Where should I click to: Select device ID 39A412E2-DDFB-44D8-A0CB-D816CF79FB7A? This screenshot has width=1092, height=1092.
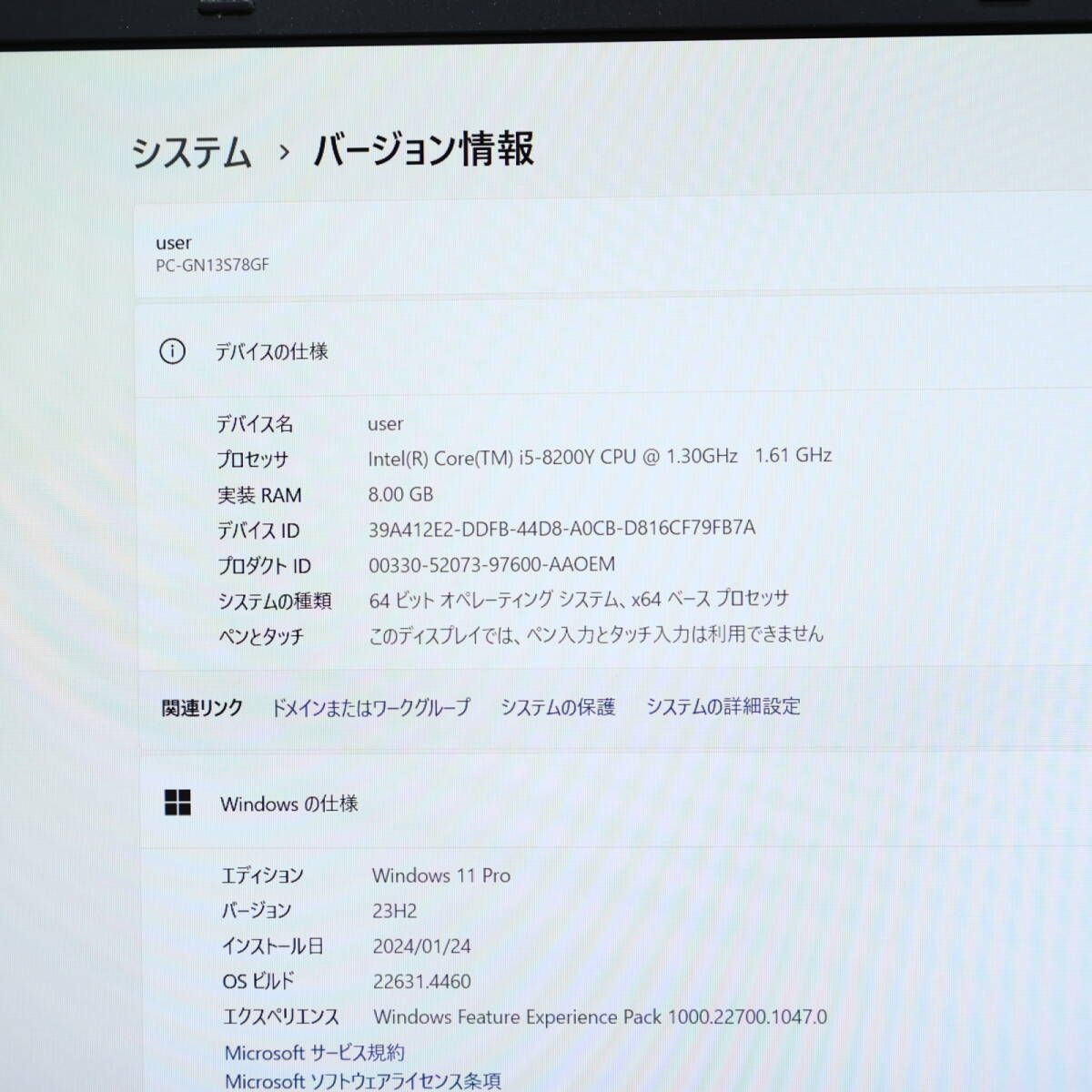[561, 529]
